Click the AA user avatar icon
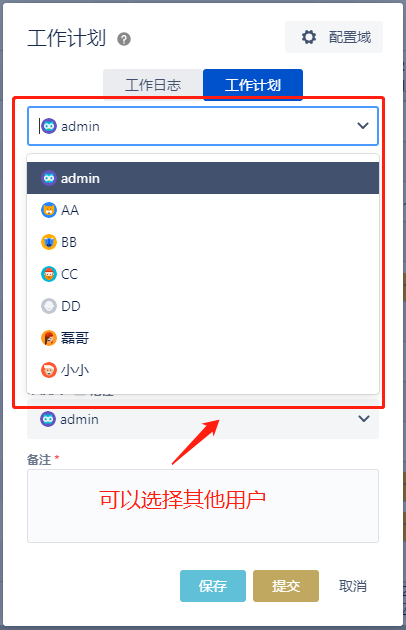Viewport: 406px width, 630px height. pyautogui.click(x=49, y=210)
